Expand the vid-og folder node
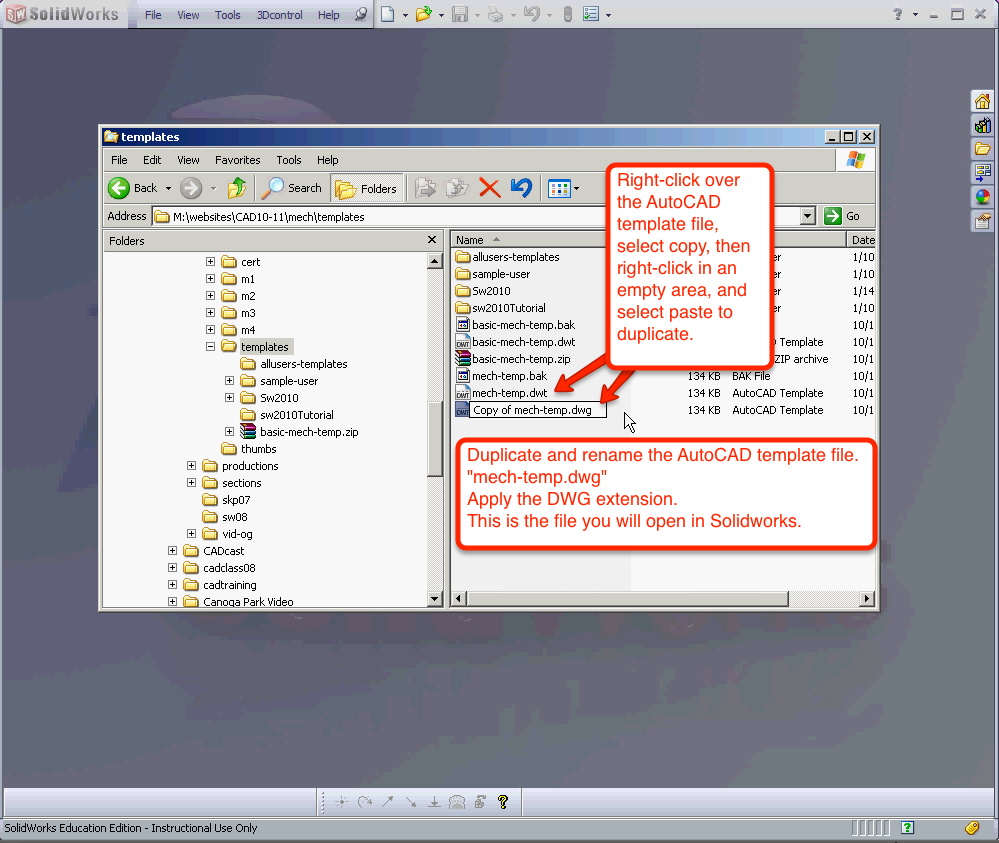This screenshot has height=843, width=999. pyautogui.click(x=191, y=533)
